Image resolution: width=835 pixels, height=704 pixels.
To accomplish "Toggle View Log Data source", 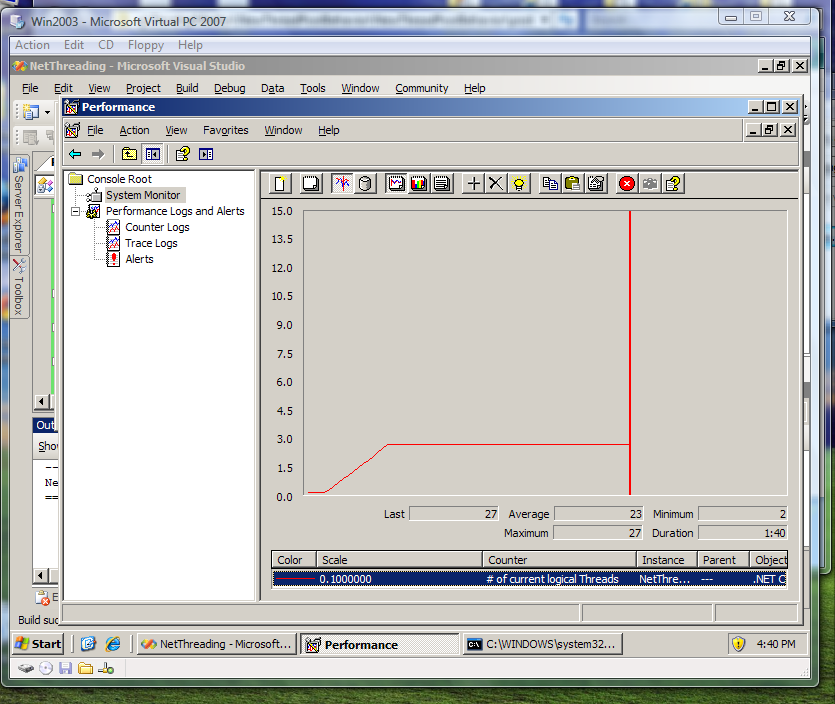I will point(365,183).
